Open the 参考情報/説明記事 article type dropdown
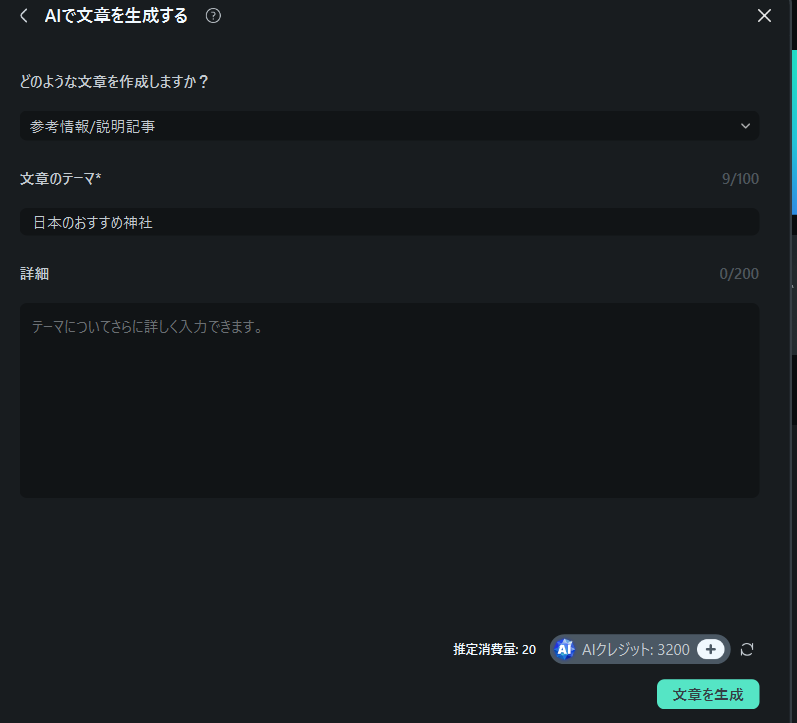The image size is (797, 723). (x=389, y=126)
